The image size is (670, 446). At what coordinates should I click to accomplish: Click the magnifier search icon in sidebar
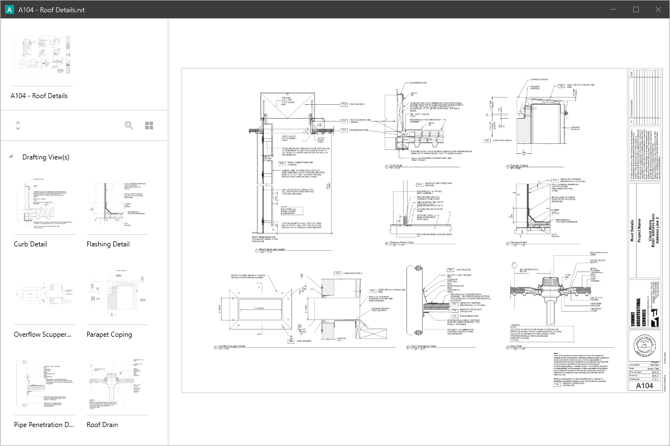[x=129, y=125]
